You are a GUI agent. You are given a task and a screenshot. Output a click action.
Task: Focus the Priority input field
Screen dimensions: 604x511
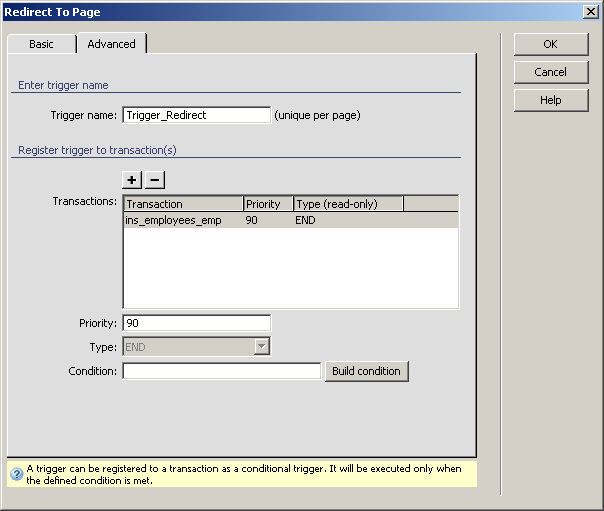pos(196,323)
